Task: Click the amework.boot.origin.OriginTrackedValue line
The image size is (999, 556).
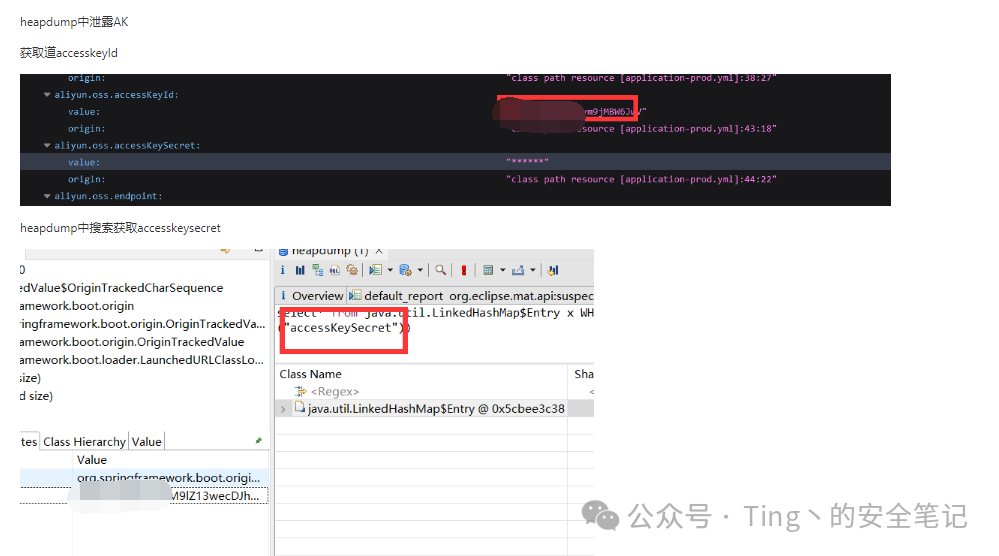Action: 132,342
